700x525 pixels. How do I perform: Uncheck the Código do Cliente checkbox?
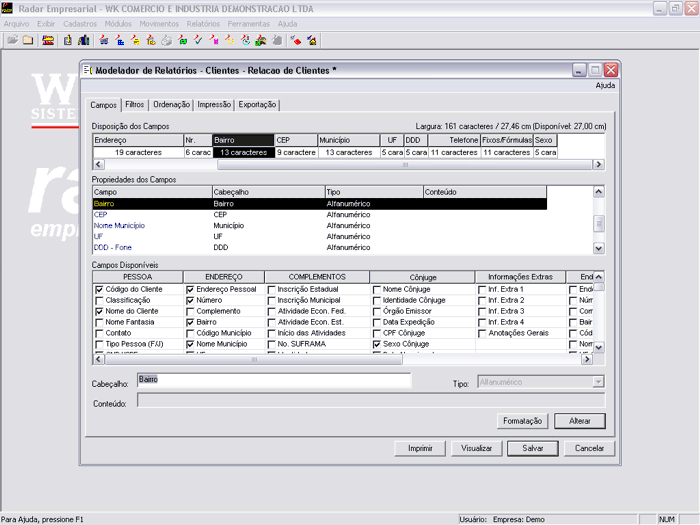pyautogui.click(x=98, y=289)
